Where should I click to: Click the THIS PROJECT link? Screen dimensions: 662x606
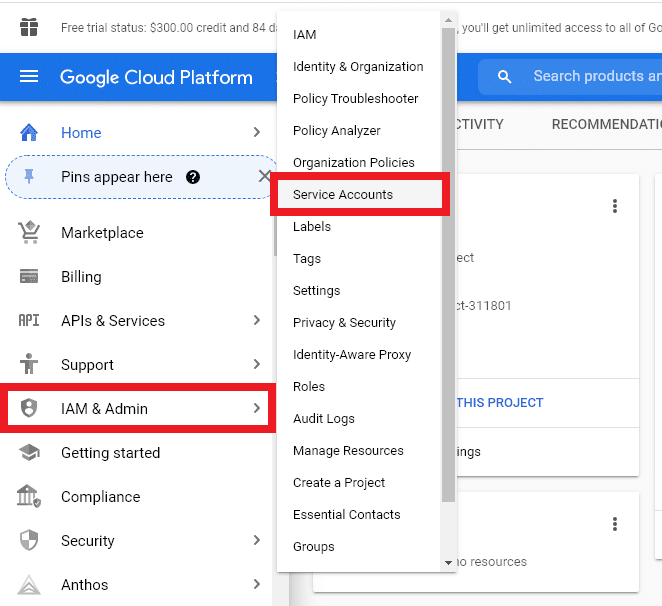pyautogui.click(x=500, y=402)
